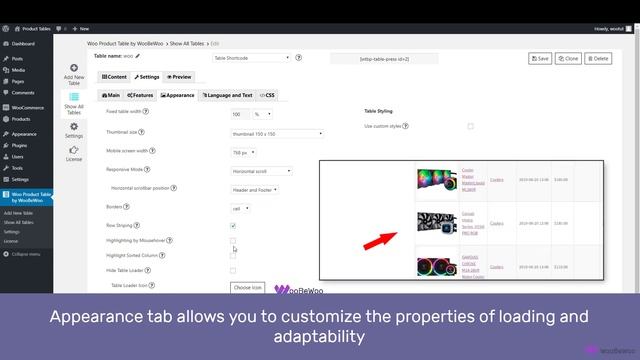Toggle the Row Striping checkbox
The height and width of the screenshot is (360, 640).
pyautogui.click(x=233, y=226)
